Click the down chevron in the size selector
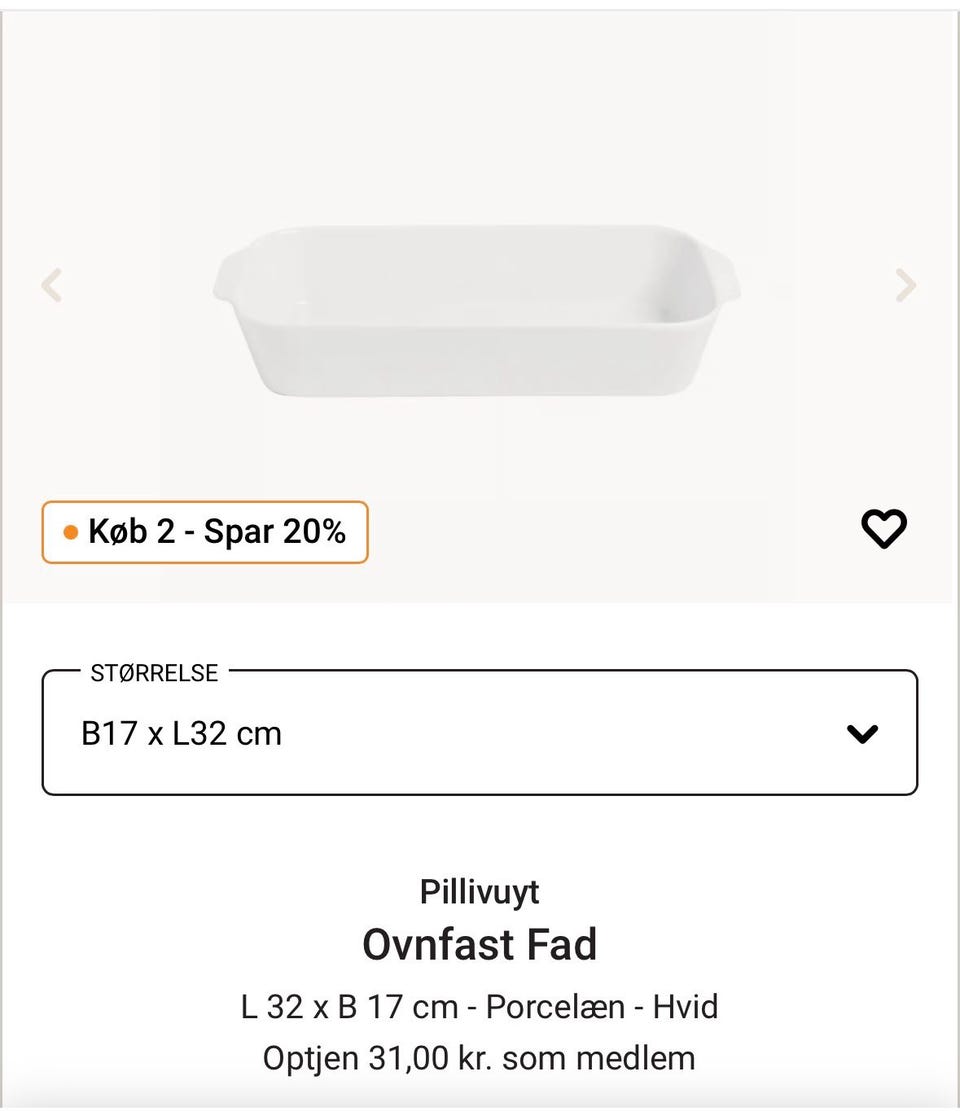Image resolution: width=960 pixels, height=1111 pixels. 862,734
